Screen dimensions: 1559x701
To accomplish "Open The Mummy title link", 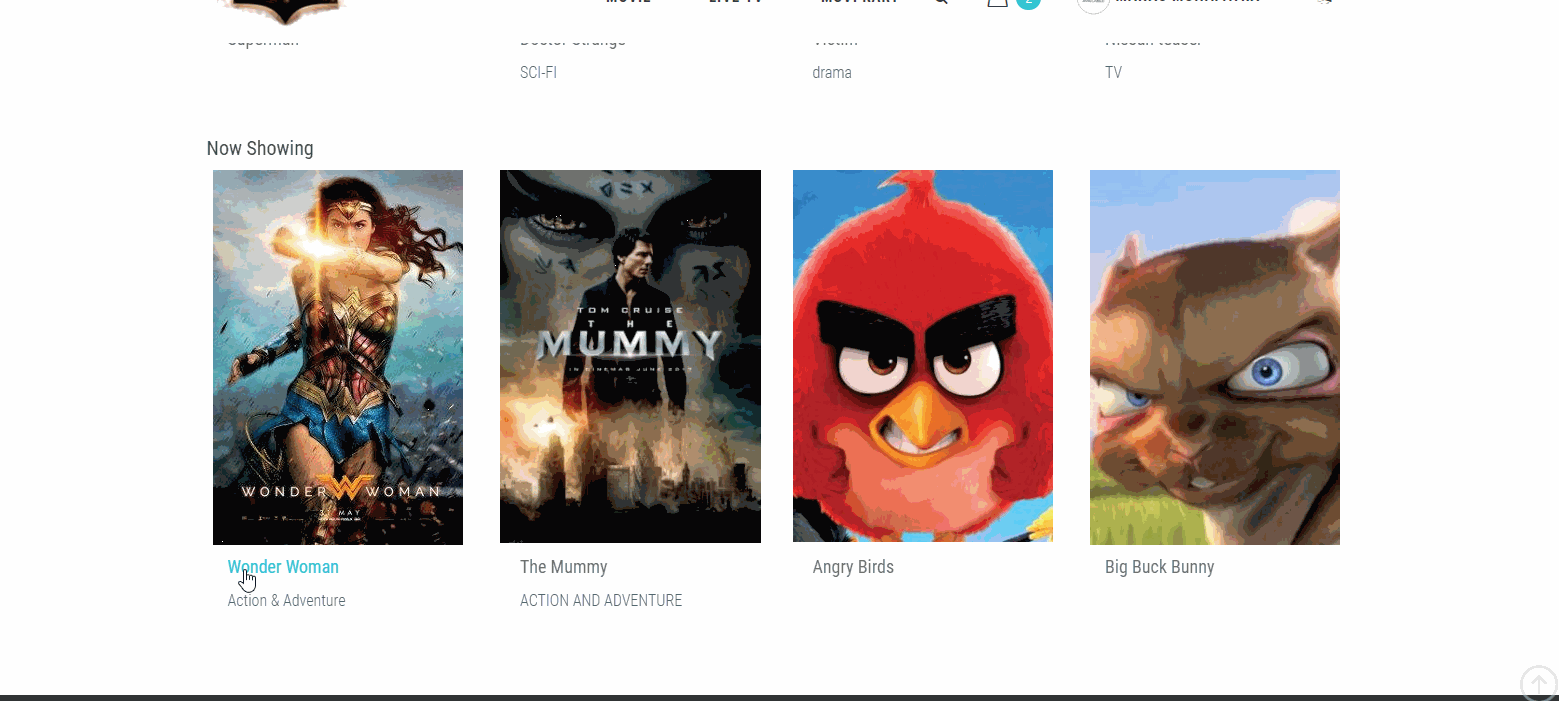I will pyautogui.click(x=564, y=567).
